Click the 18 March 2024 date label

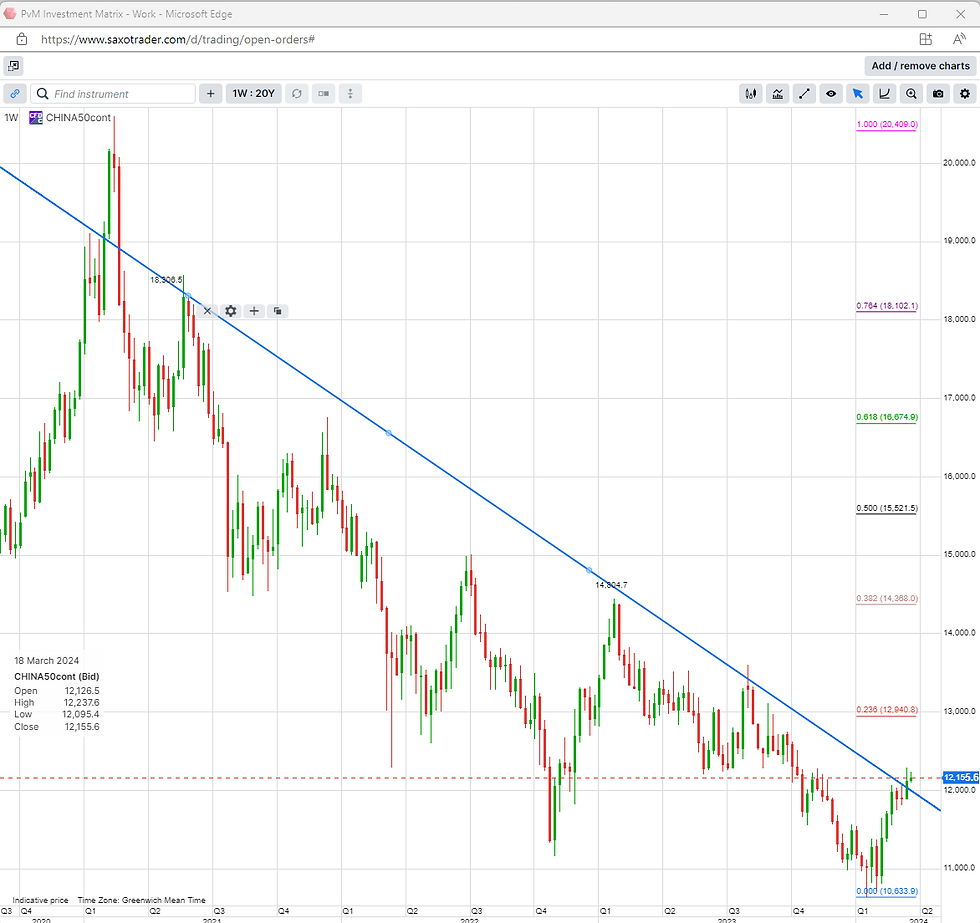pyautogui.click(x=47, y=661)
